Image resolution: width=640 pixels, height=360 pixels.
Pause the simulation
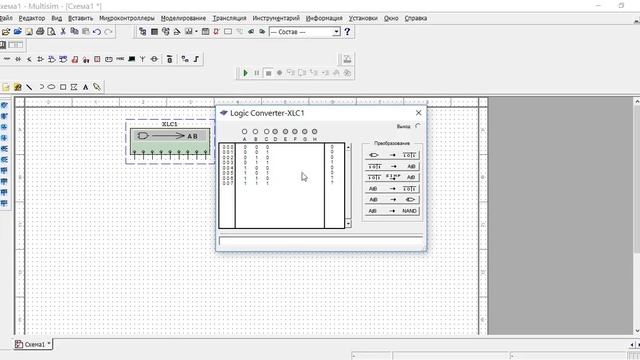[257, 73]
